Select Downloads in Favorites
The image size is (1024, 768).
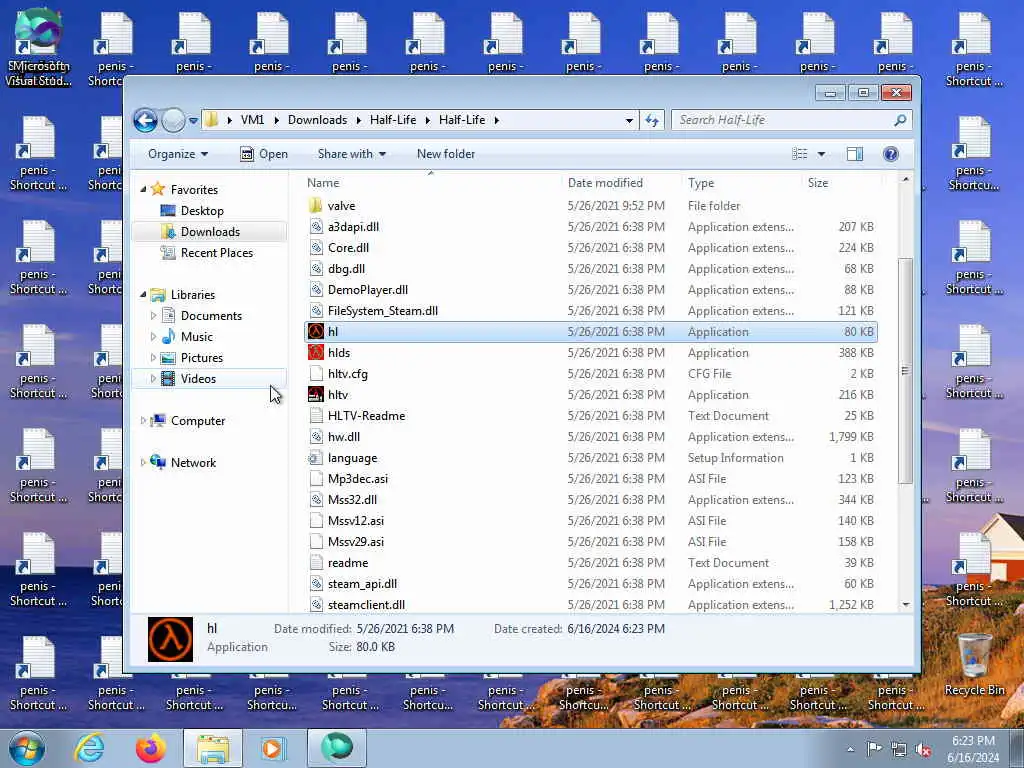pos(210,232)
